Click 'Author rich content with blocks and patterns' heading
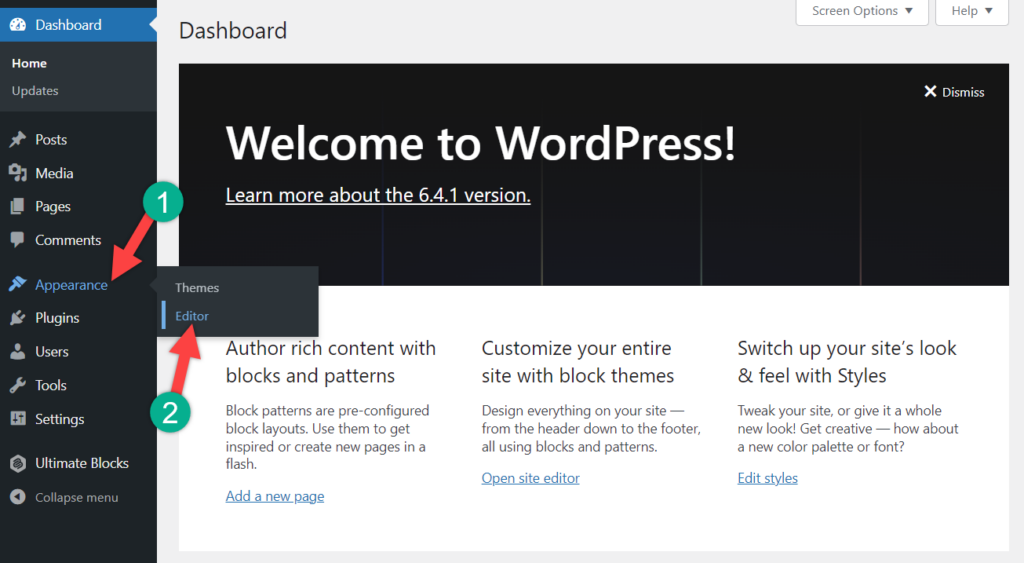Viewport: 1024px width, 563px height. tap(331, 362)
